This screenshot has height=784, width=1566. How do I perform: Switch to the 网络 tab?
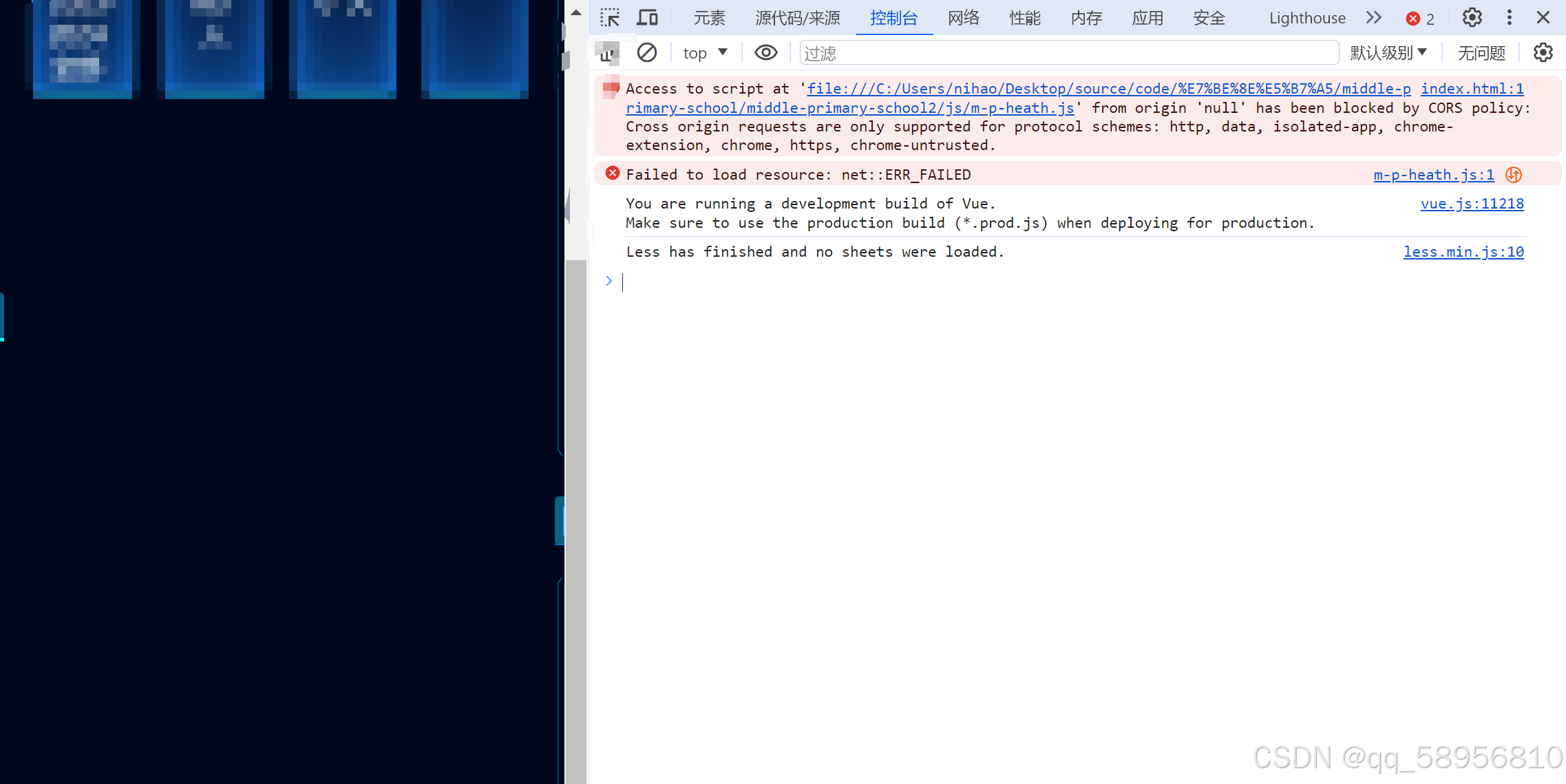point(963,18)
